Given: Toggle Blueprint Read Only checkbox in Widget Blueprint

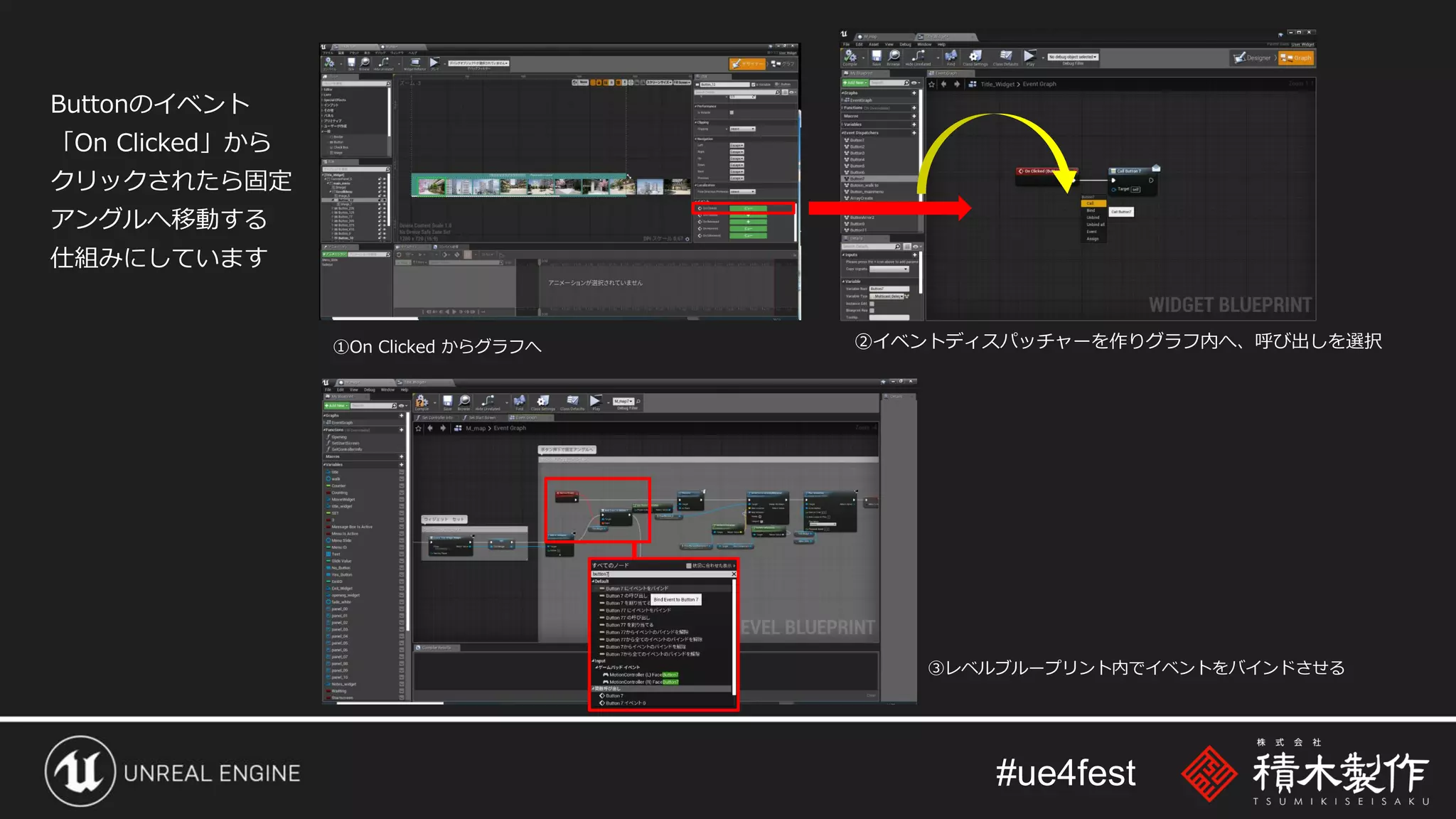Looking at the screenshot, I should (x=872, y=311).
